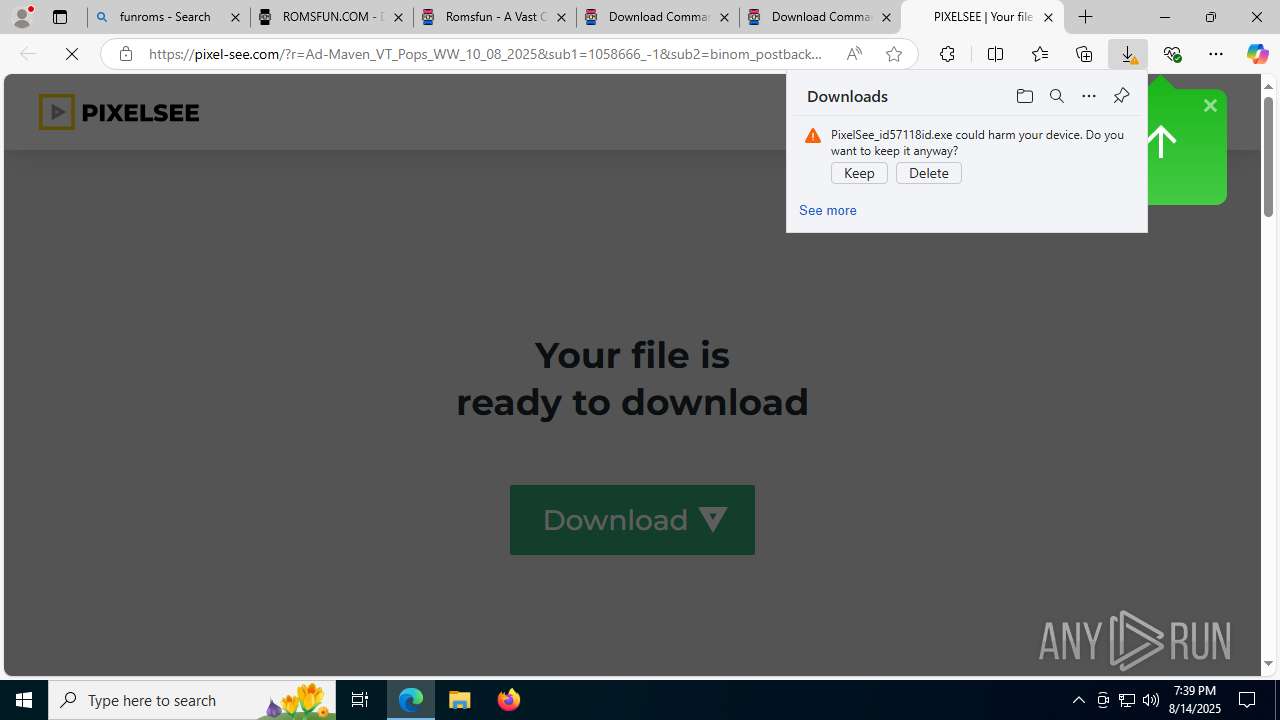Close the ROMSFUN.COM tab
Screen dimensions: 1280x720
tap(398, 17)
